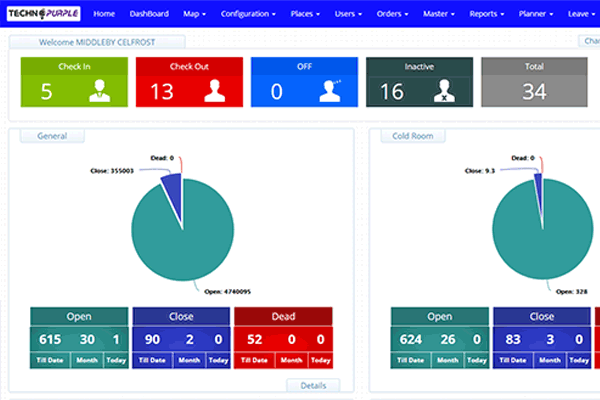Viewport: 600px width, 400px height.
Task: Expand the Places dropdown menu
Action: point(305,14)
